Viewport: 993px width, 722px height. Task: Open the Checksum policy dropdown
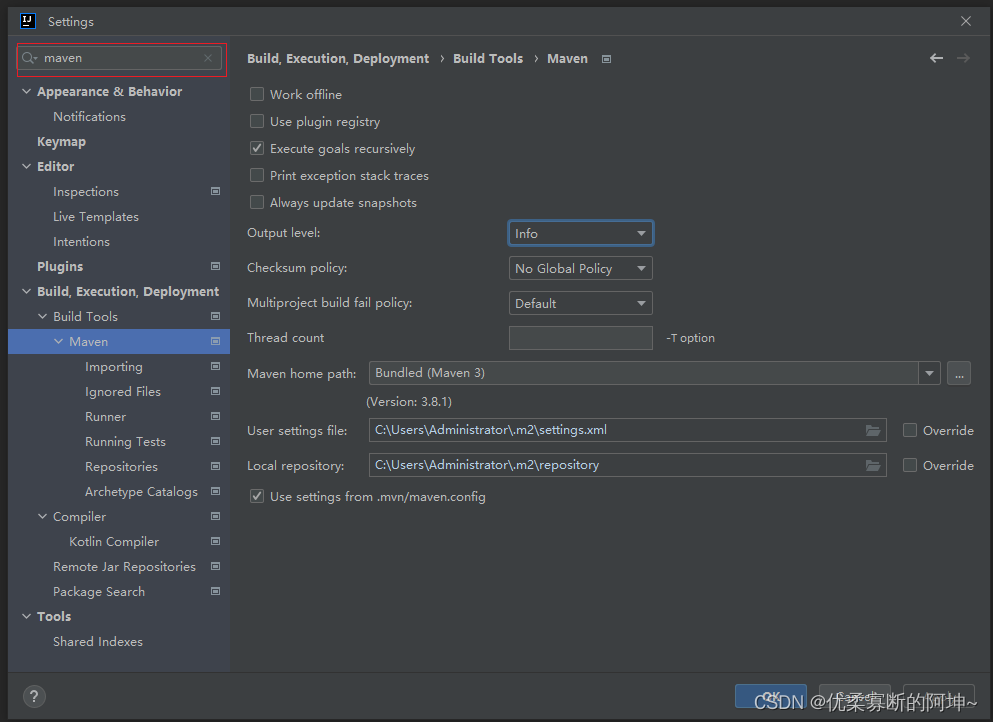tap(580, 269)
